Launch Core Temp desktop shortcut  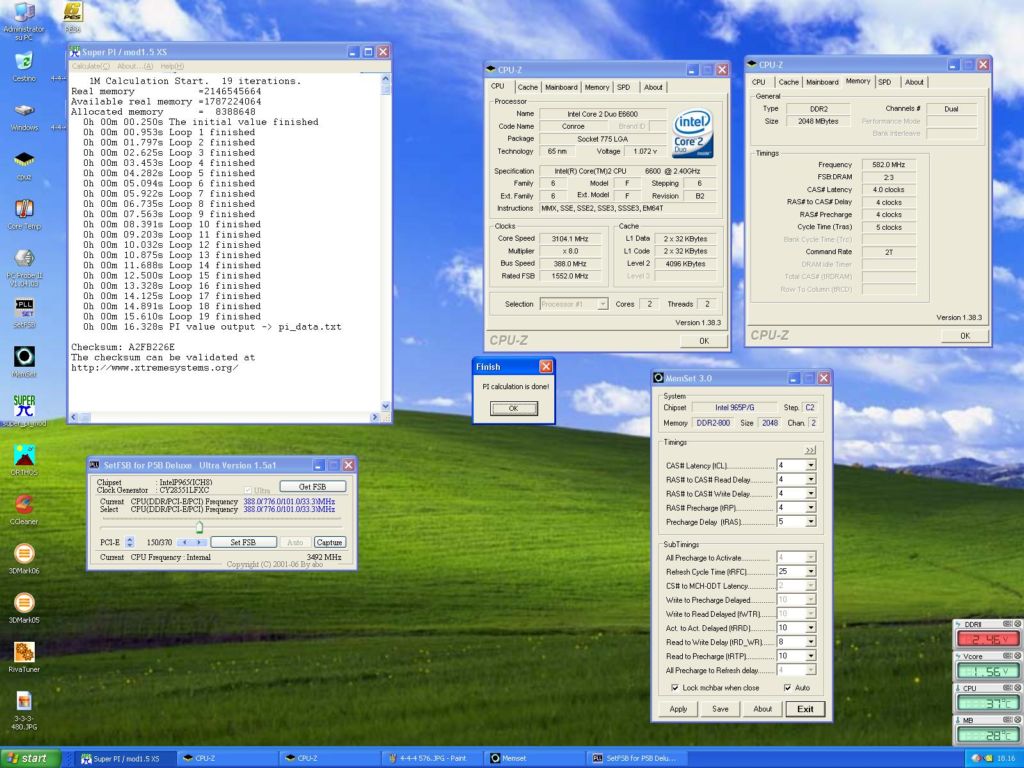24,215
